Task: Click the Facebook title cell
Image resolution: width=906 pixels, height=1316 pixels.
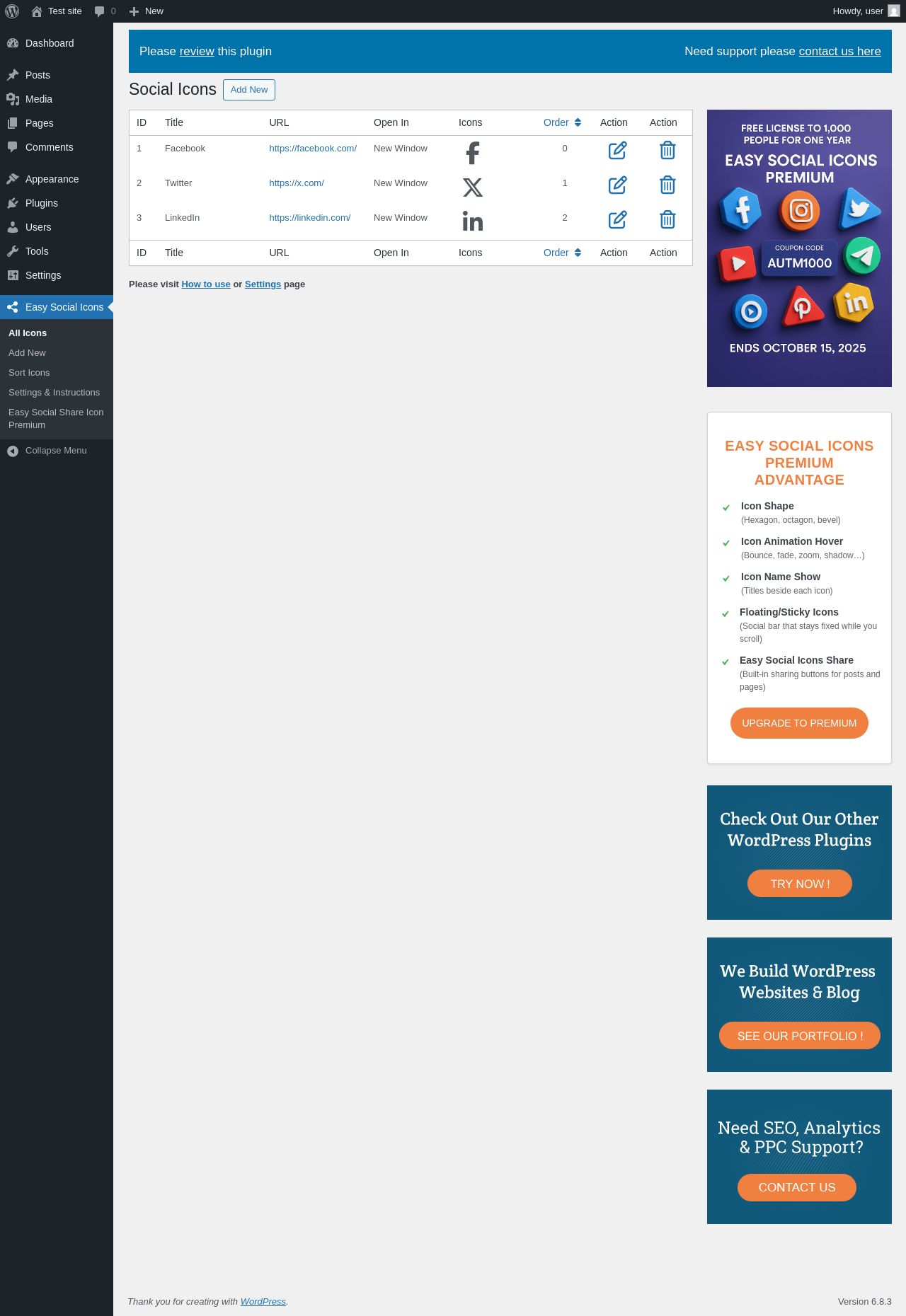Action: 185,149
